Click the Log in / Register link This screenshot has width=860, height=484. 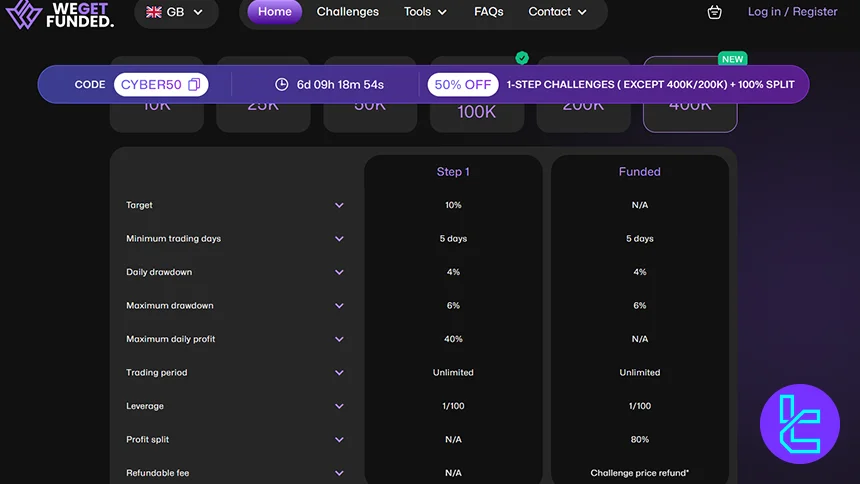792,12
